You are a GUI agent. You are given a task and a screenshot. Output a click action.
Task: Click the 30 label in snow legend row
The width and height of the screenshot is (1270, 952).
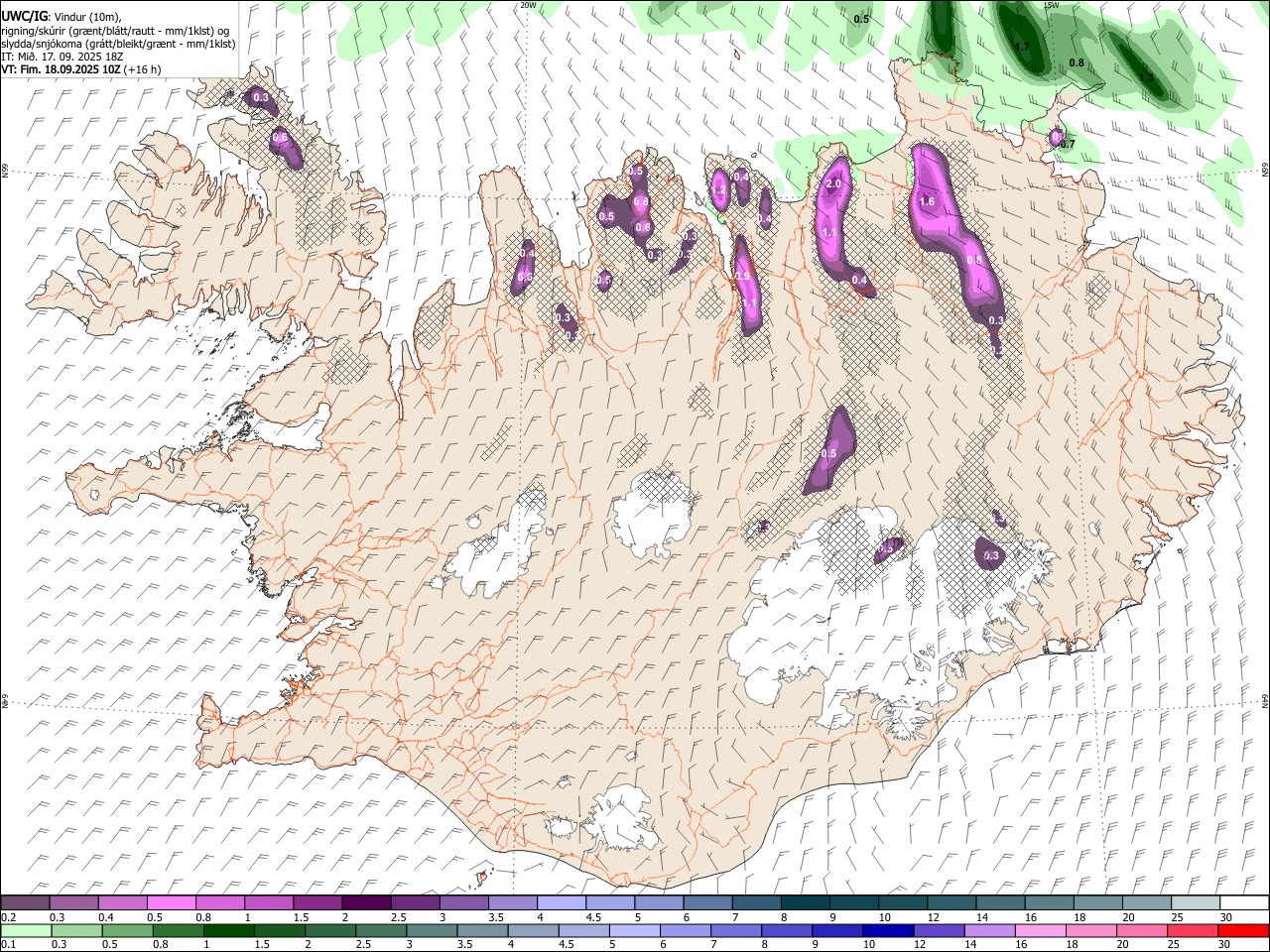[x=1225, y=917]
